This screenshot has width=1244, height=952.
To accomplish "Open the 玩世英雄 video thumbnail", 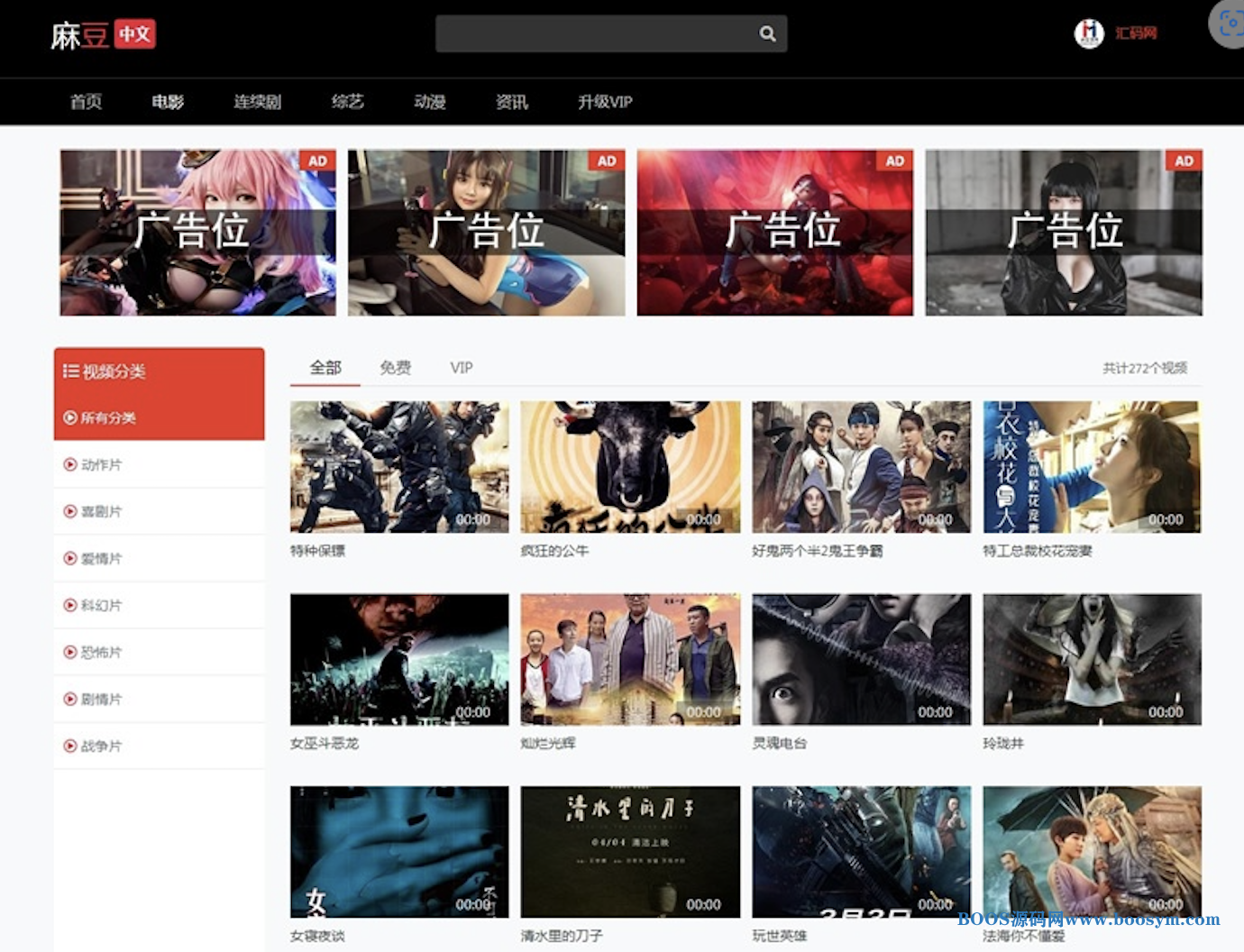I will coord(862,852).
